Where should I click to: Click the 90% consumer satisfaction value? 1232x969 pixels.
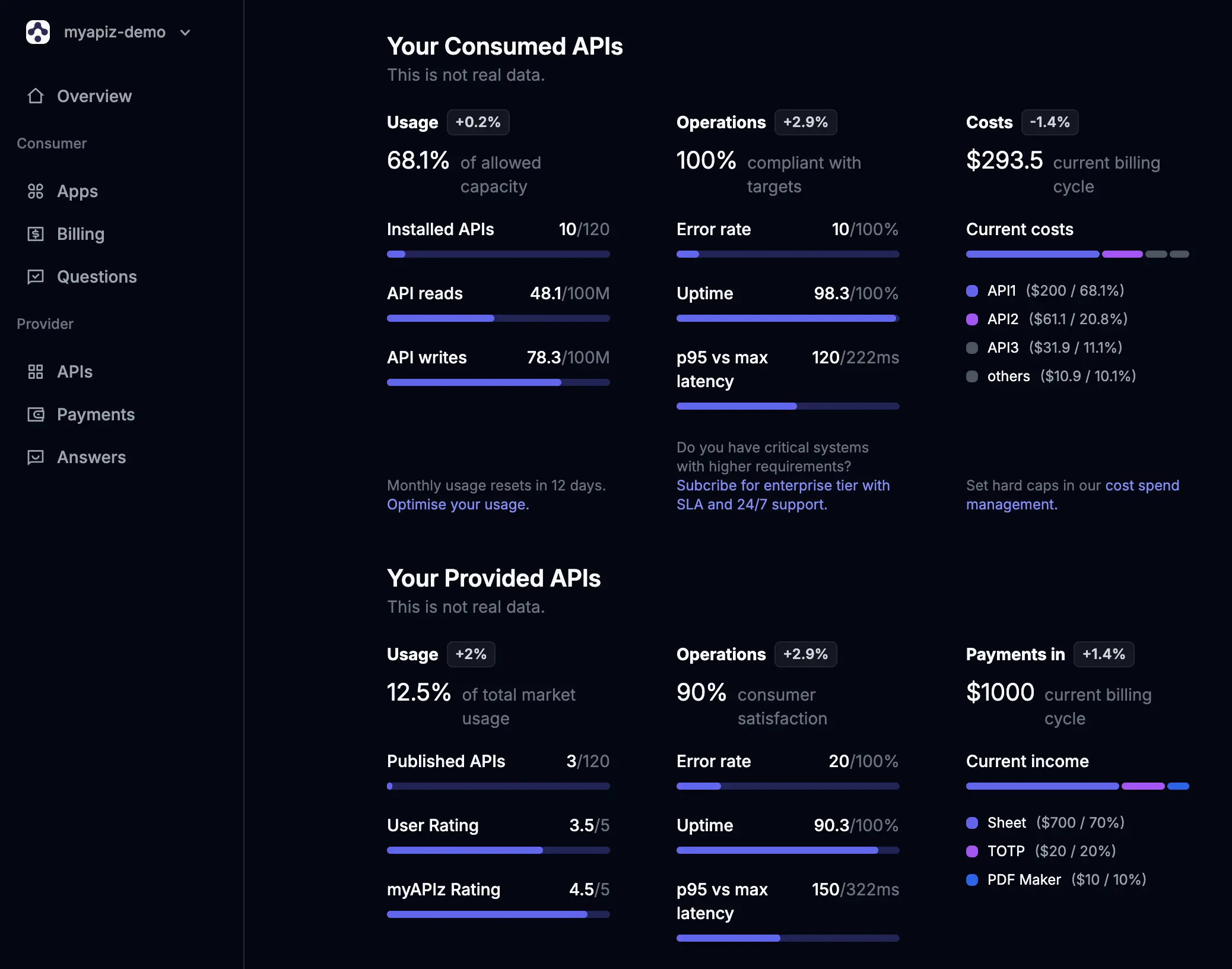pos(701,692)
